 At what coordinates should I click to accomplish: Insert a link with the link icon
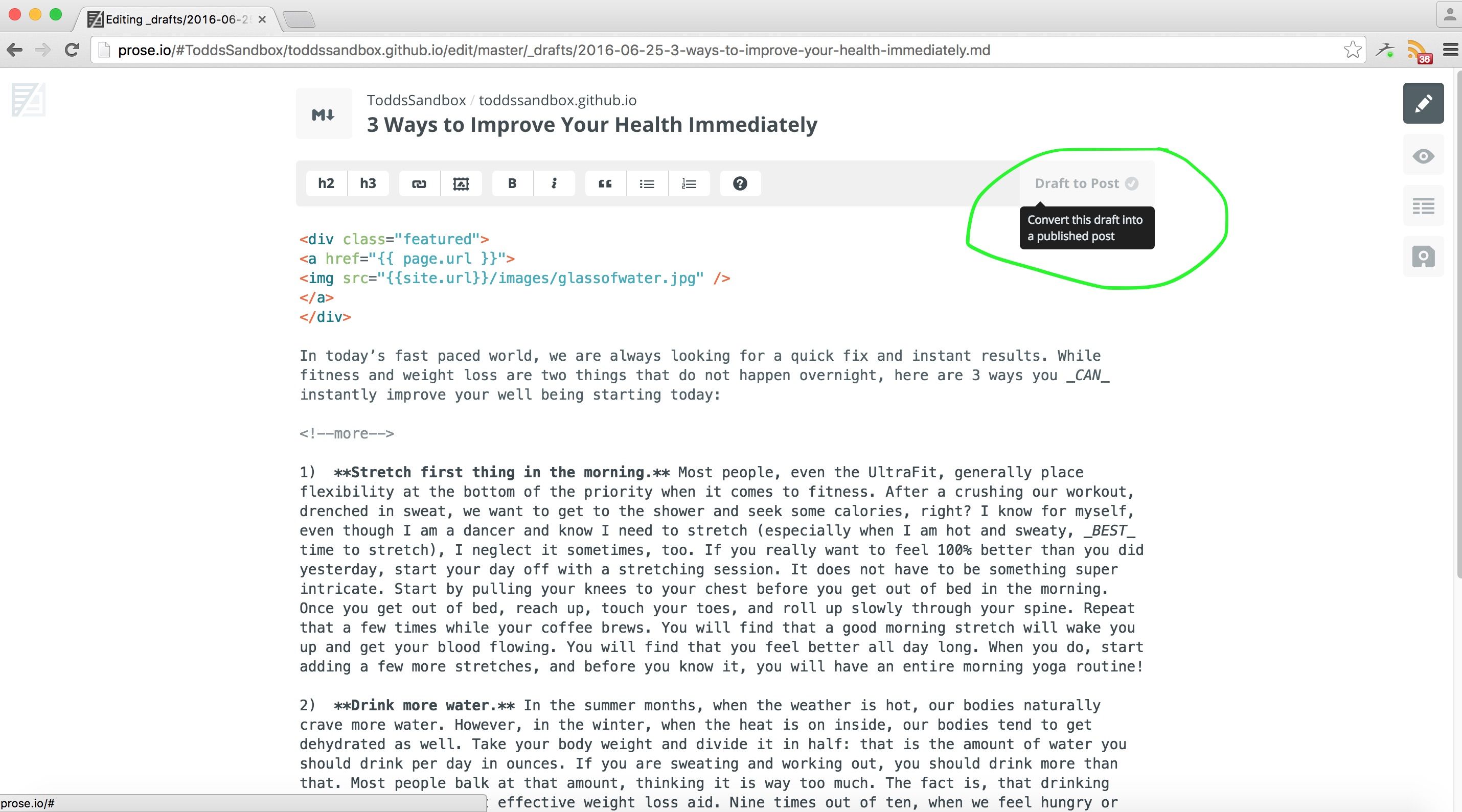tap(419, 183)
